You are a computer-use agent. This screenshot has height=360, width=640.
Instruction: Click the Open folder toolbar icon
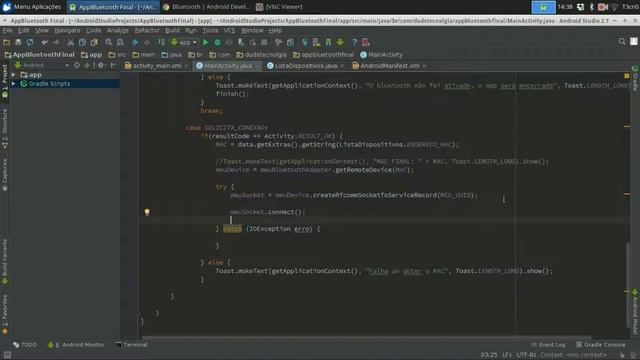[x=7, y=42]
